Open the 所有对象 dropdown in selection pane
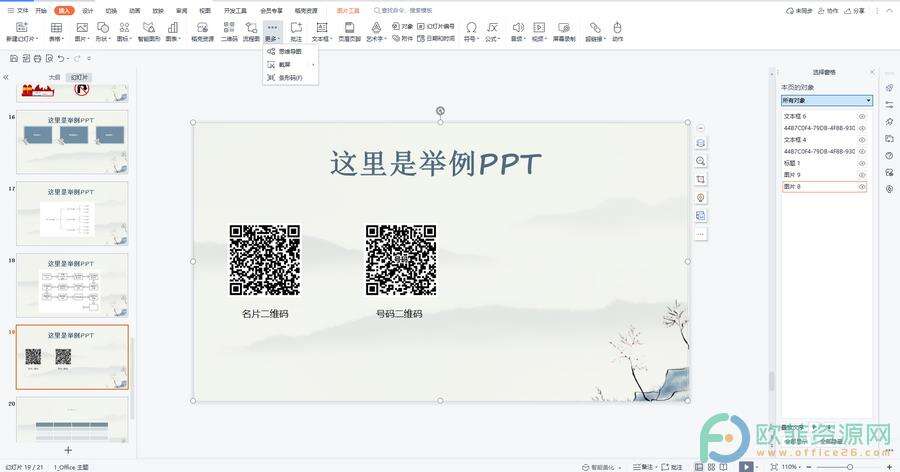The width and height of the screenshot is (900, 472). (826, 101)
